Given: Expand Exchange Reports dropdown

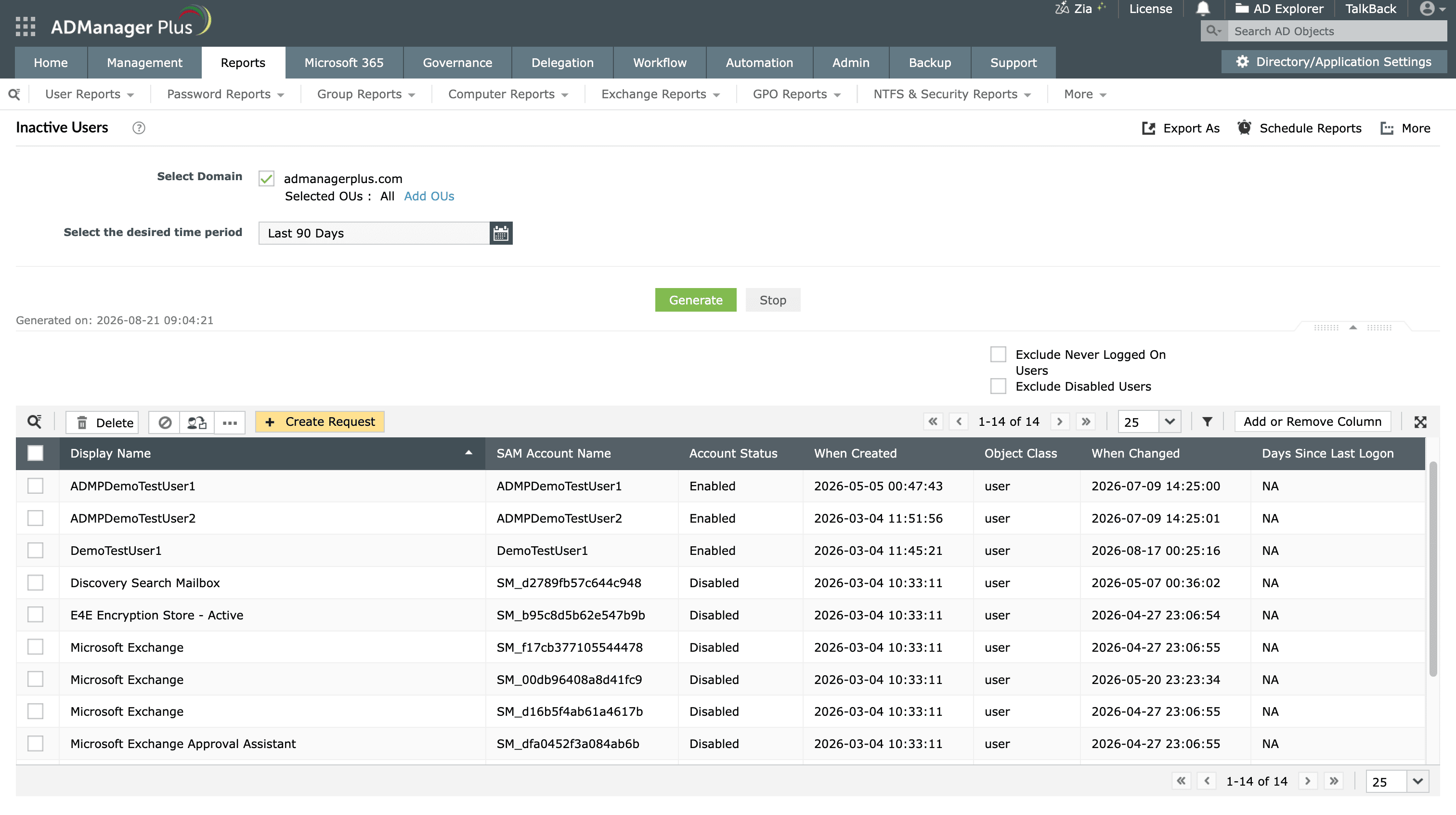Looking at the screenshot, I should coord(661,94).
